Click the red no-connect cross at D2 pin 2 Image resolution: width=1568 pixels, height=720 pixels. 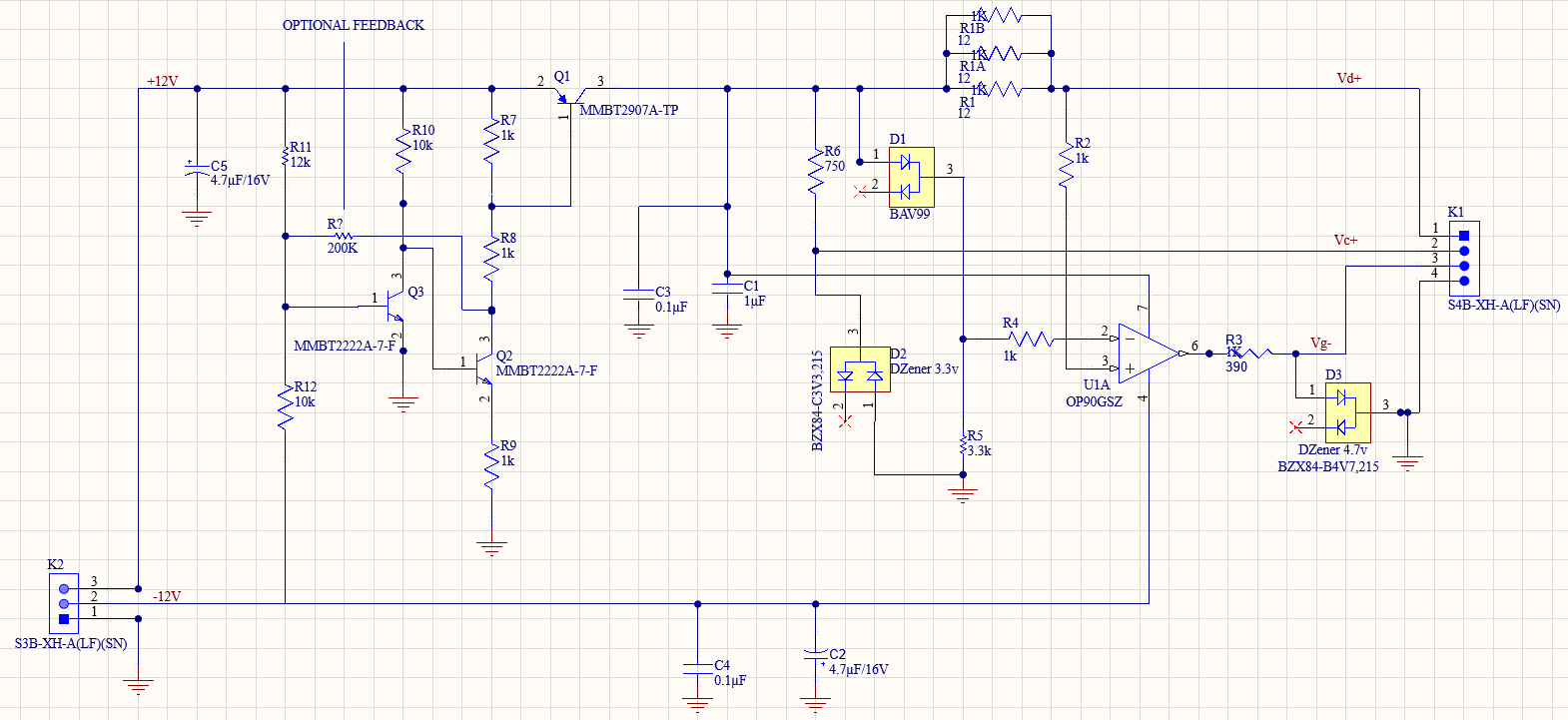click(845, 421)
